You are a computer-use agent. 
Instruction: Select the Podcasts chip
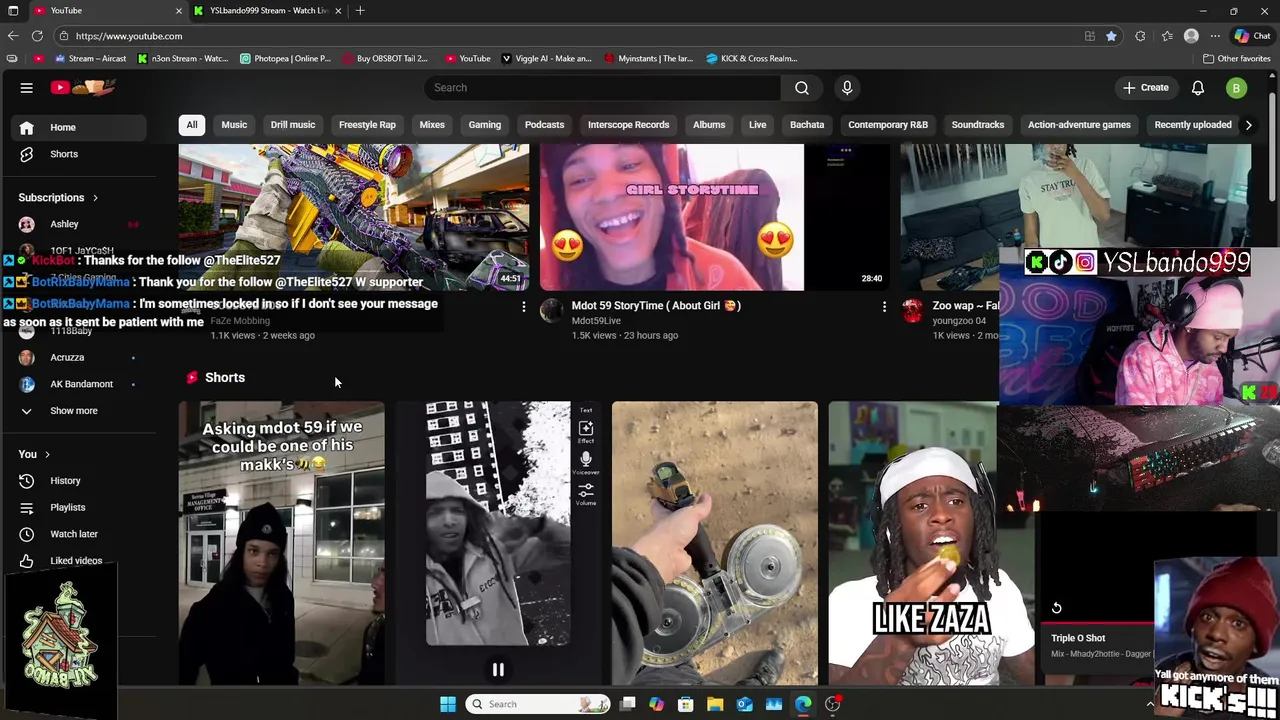tap(545, 125)
